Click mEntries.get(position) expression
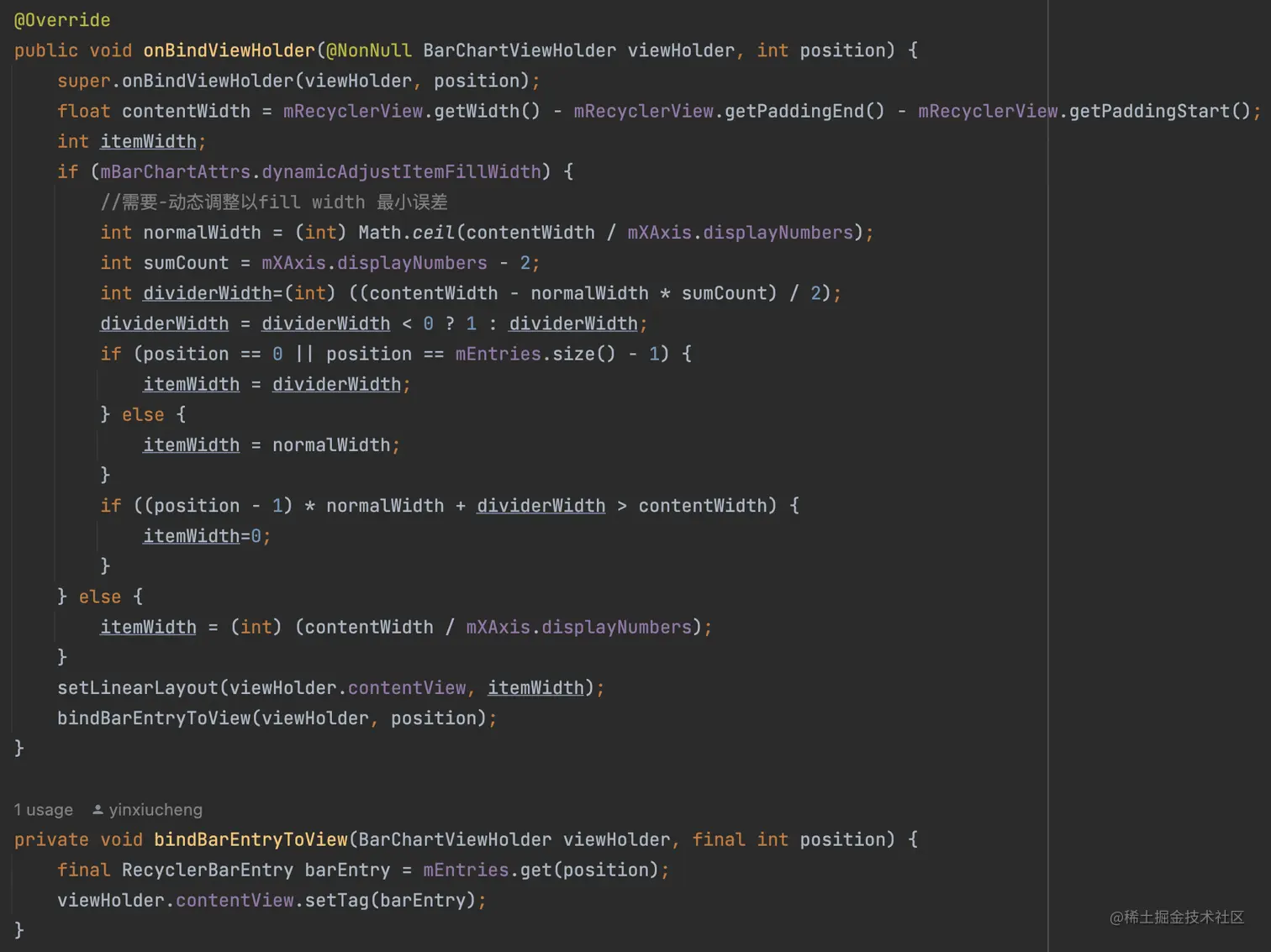Viewport: 1271px width, 952px height. [x=541, y=870]
